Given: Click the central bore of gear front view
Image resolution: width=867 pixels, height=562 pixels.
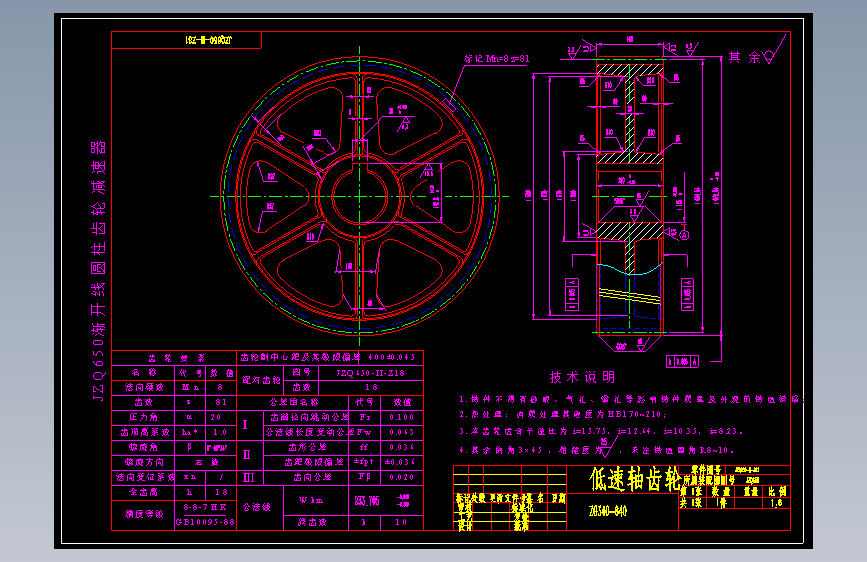Looking at the screenshot, I should point(360,196).
